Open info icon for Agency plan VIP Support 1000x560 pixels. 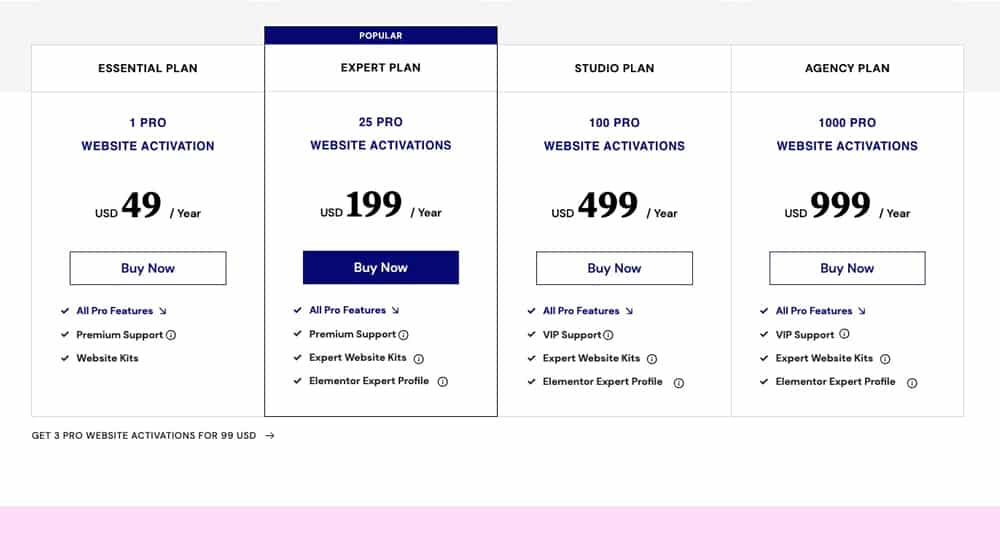coord(844,334)
